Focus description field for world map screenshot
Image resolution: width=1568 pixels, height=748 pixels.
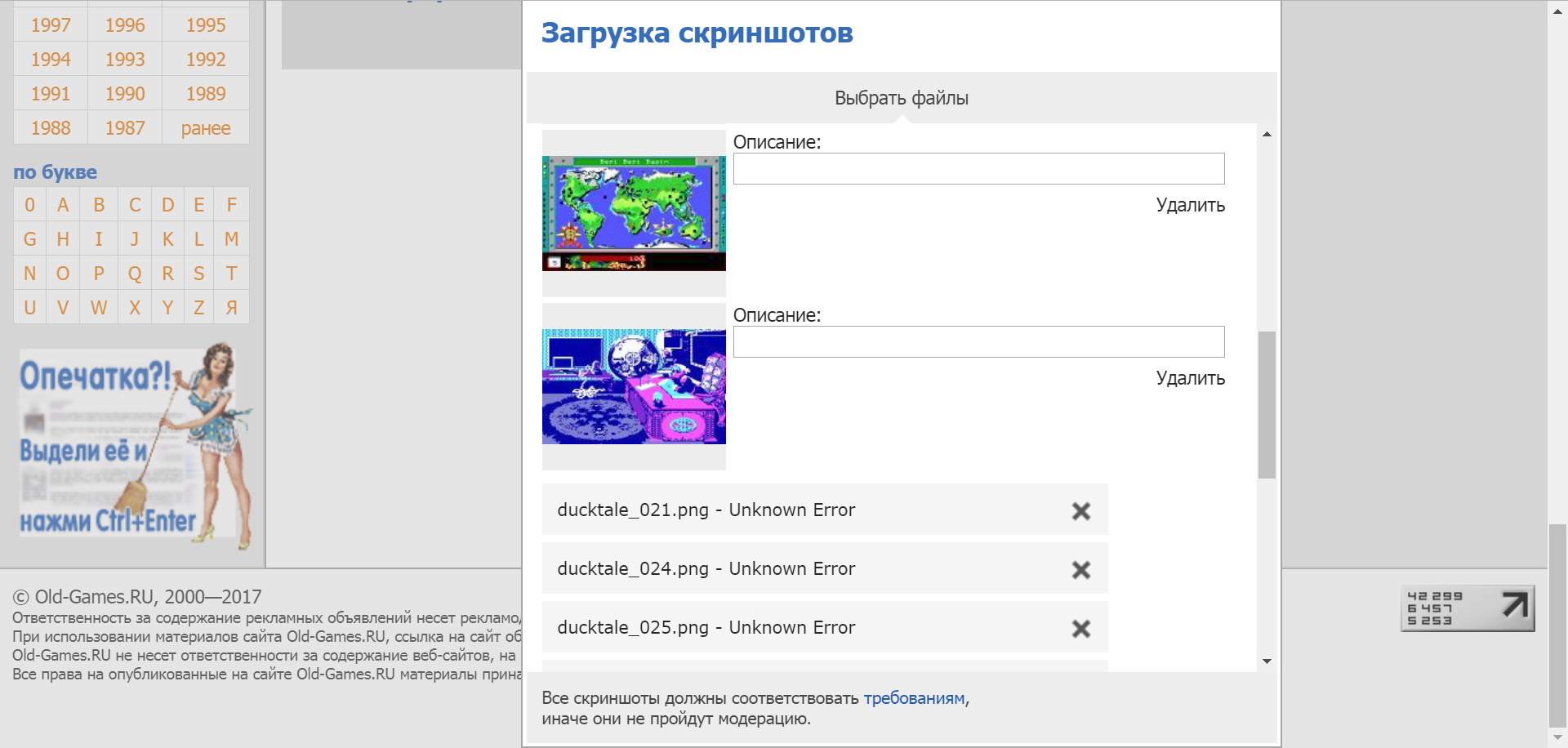978,169
